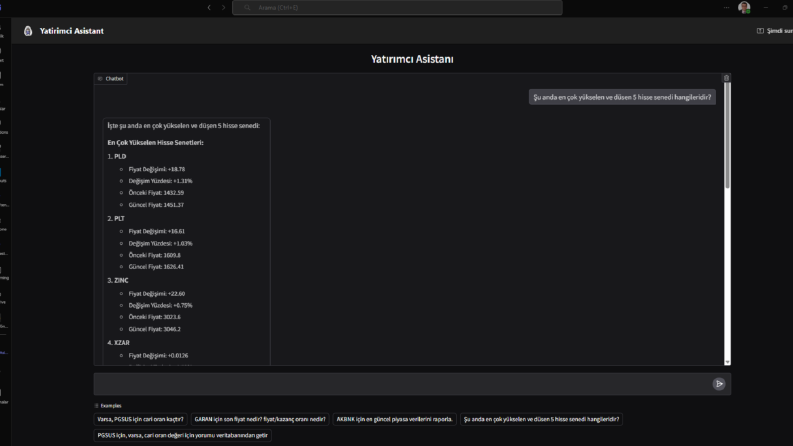Click the '1. PLD' stock entry
Screen dimensions: 793x446
(117, 156)
